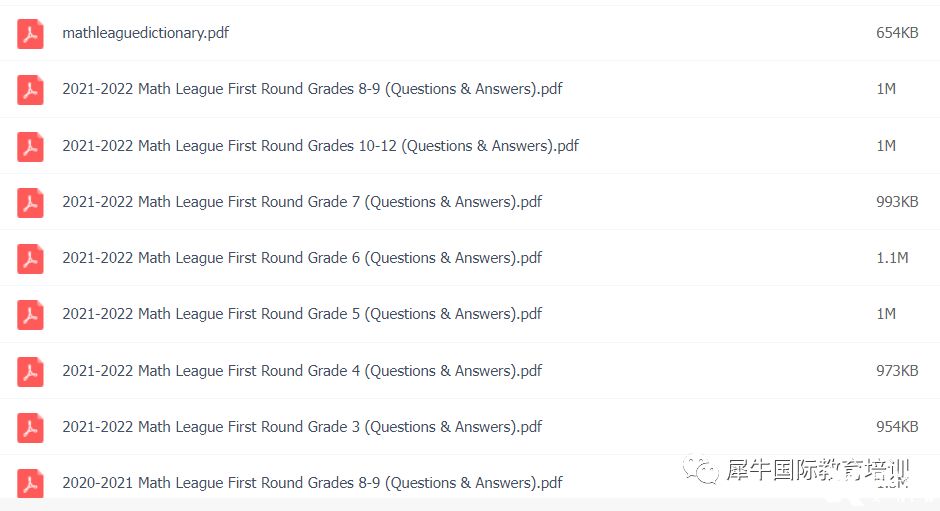Click the PDF icon for 2020-2021 Grades 8-9 file
Viewport: 940px width, 511px height.
tap(30, 483)
